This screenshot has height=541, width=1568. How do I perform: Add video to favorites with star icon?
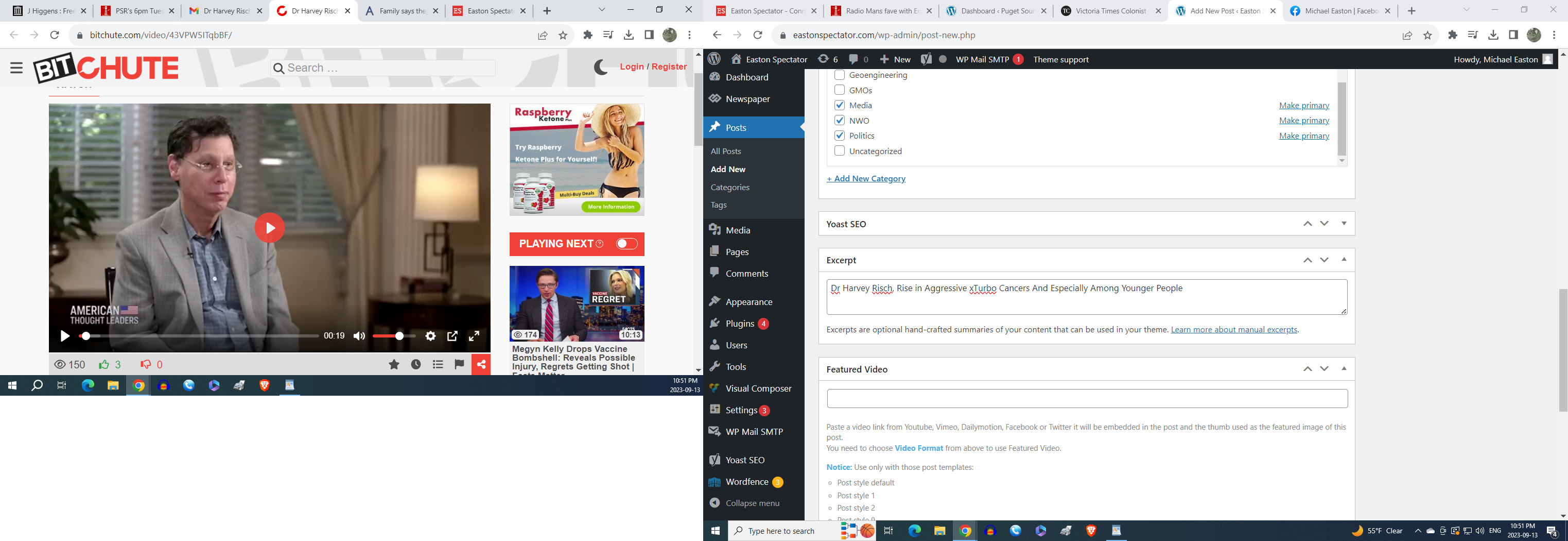[394, 364]
